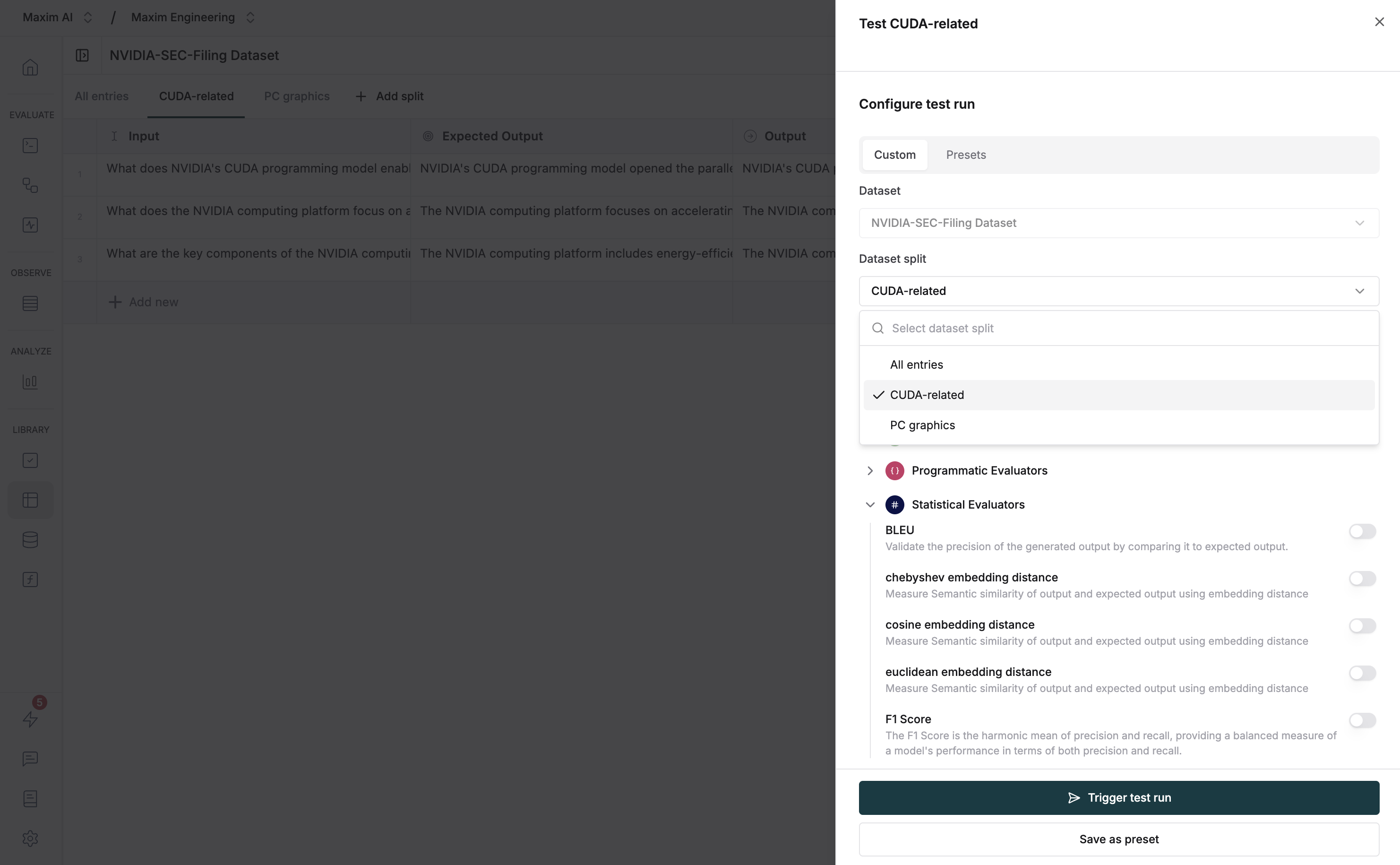The image size is (1400, 865).
Task: Open the Evaluators checkmark icon in Library
Action: pyautogui.click(x=30, y=460)
